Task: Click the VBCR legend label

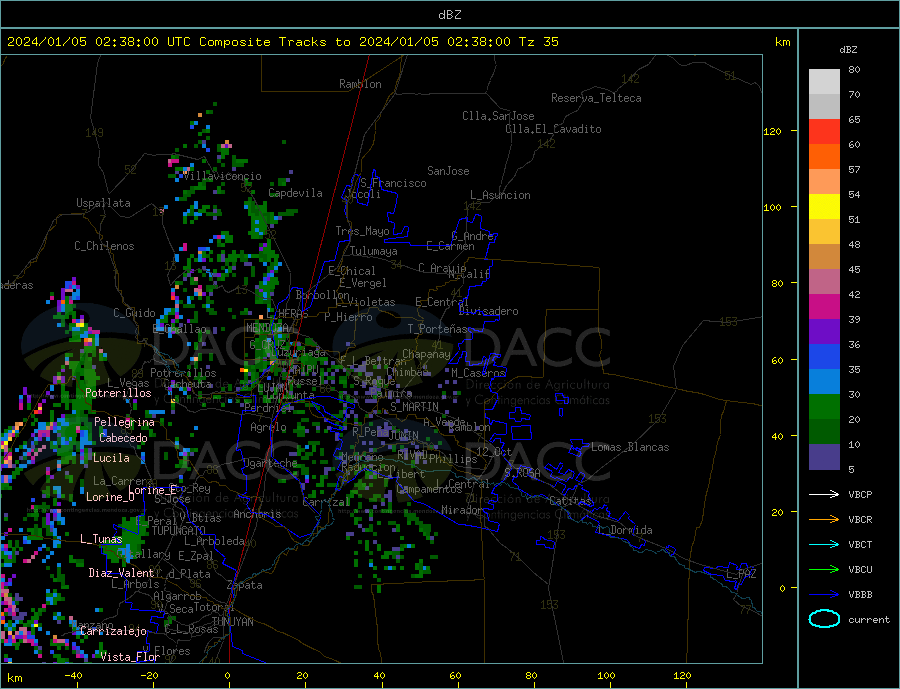Action: coord(860,520)
